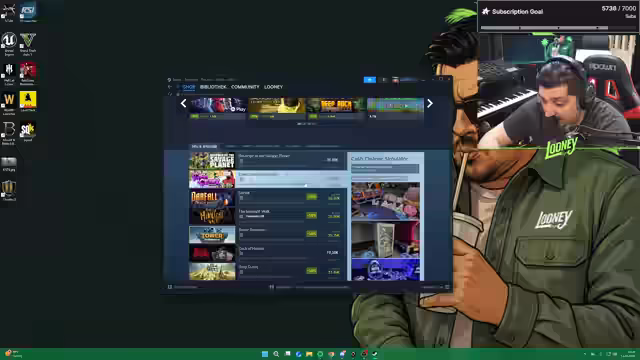
Task: Click the blue Steam announcements button
Action: click(370, 80)
